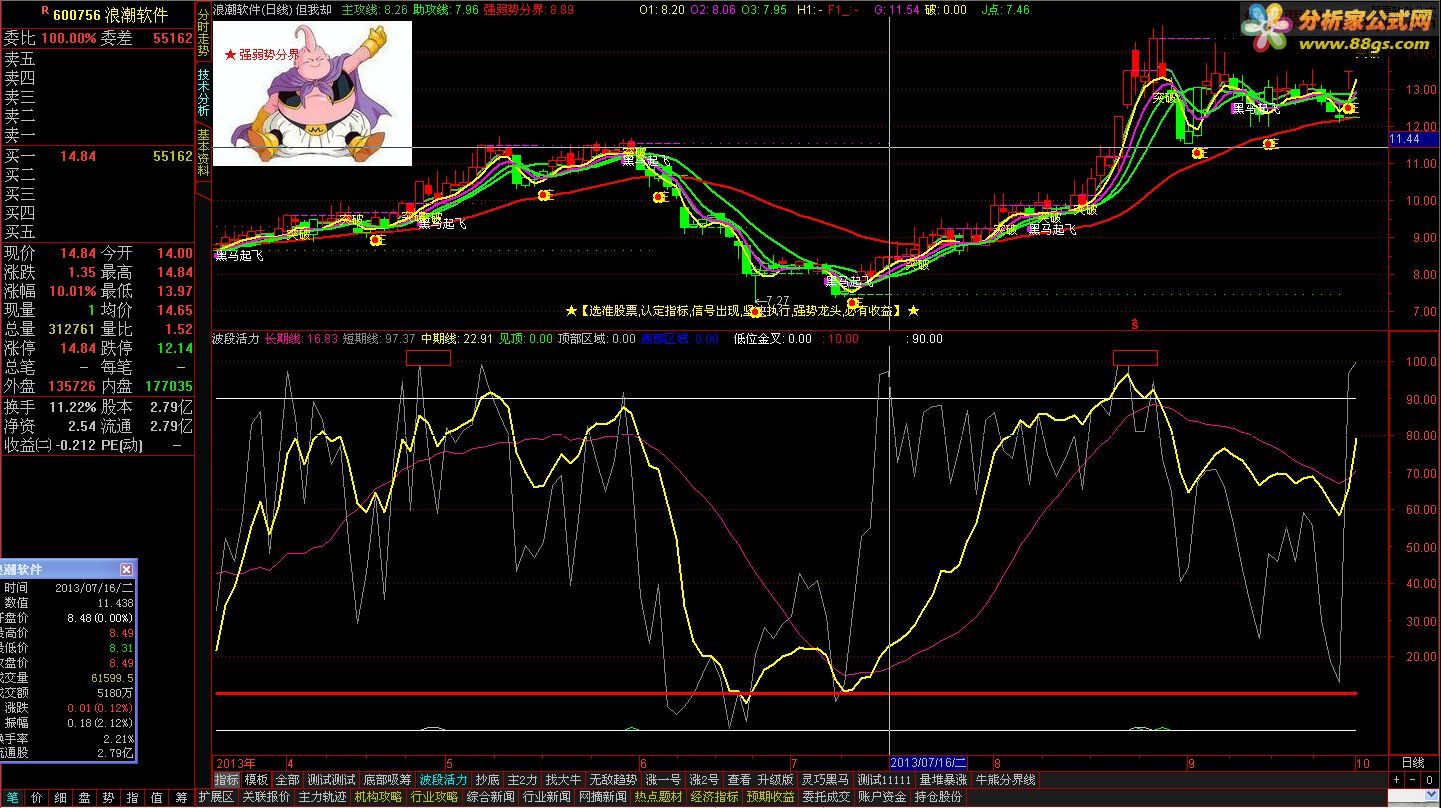
Task: Open the 预期收益 tab
Action: [770, 797]
